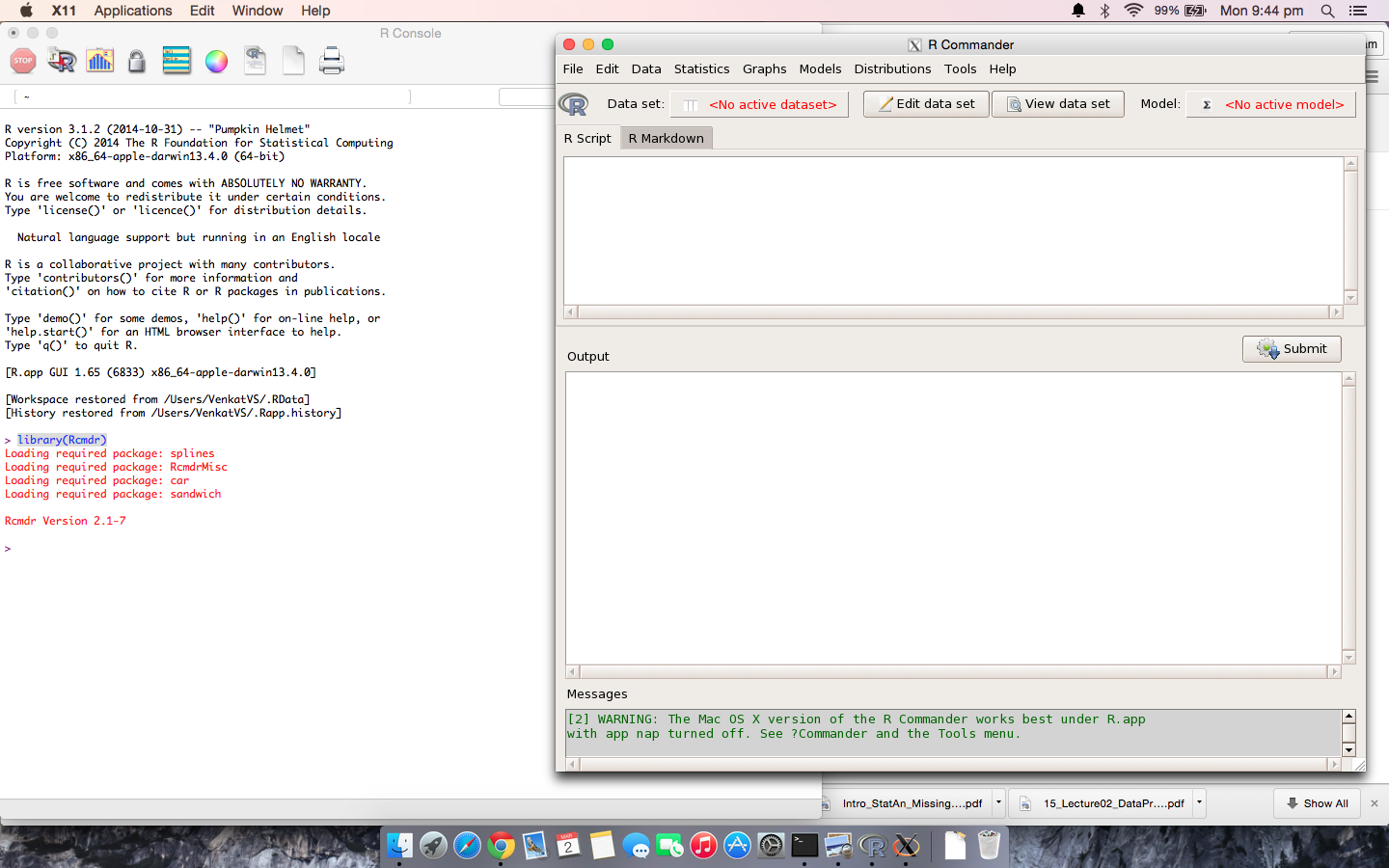The width and height of the screenshot is (1389, 868).
Task: Submit the script with Submit button
Action: point(1292,349)
